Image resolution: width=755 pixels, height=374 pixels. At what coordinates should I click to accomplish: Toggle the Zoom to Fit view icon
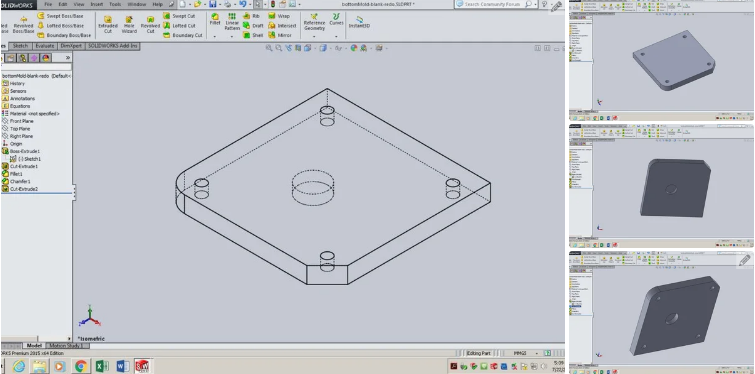(x=269, y=48)
